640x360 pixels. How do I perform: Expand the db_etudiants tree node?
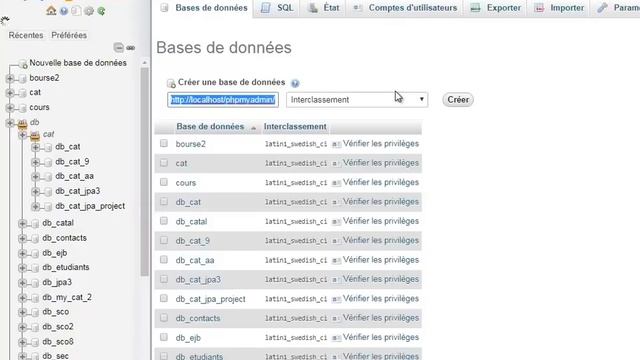coord(22,268)
